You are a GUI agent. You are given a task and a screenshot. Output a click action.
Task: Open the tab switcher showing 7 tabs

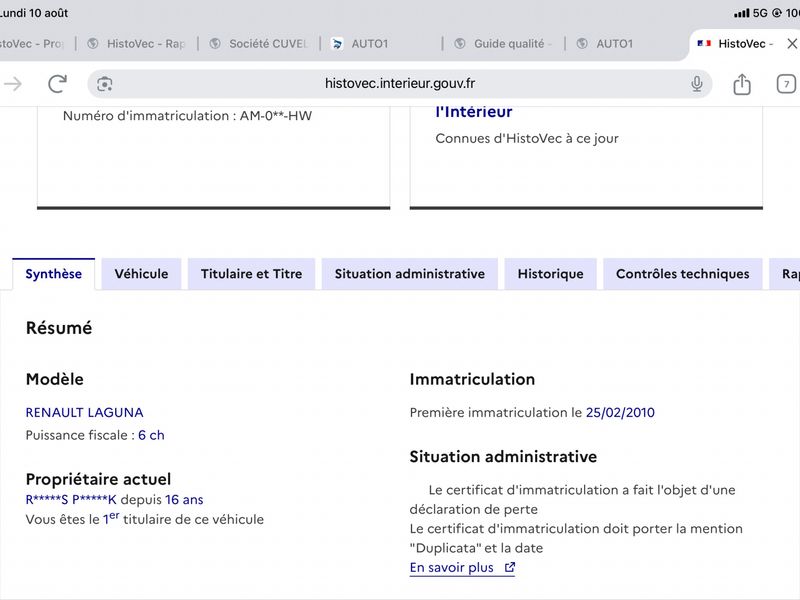[786, 84]
